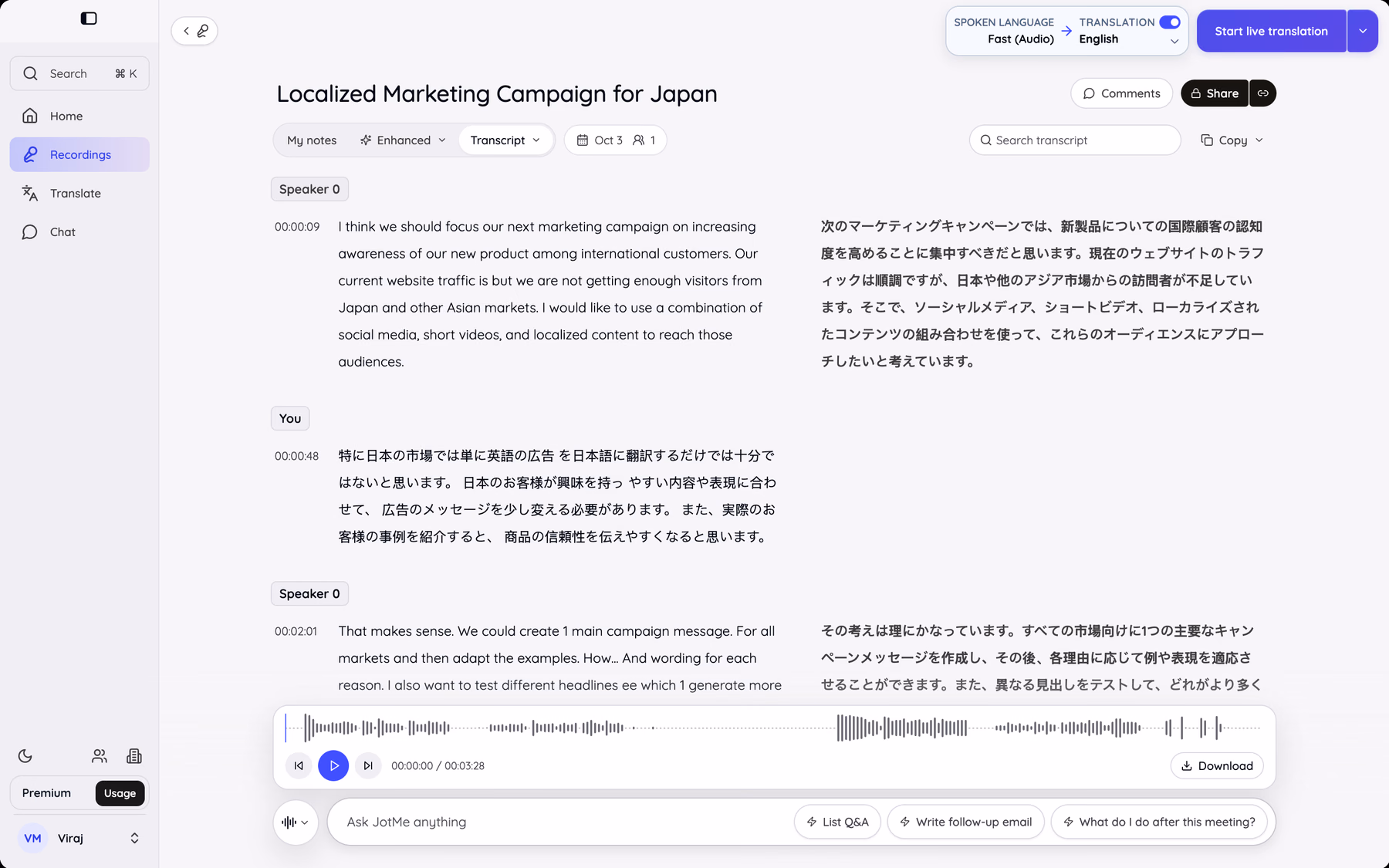Screen dimensions: 1389x868
Task: Open the Copy dropdown menu
Action: coord(1232,140)
